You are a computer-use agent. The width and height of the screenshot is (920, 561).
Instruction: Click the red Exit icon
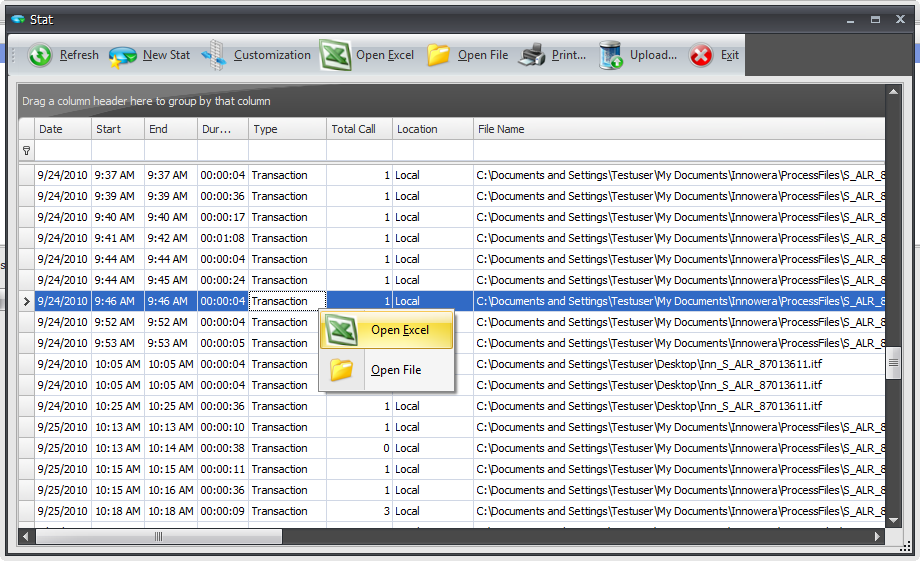[702, 56]
